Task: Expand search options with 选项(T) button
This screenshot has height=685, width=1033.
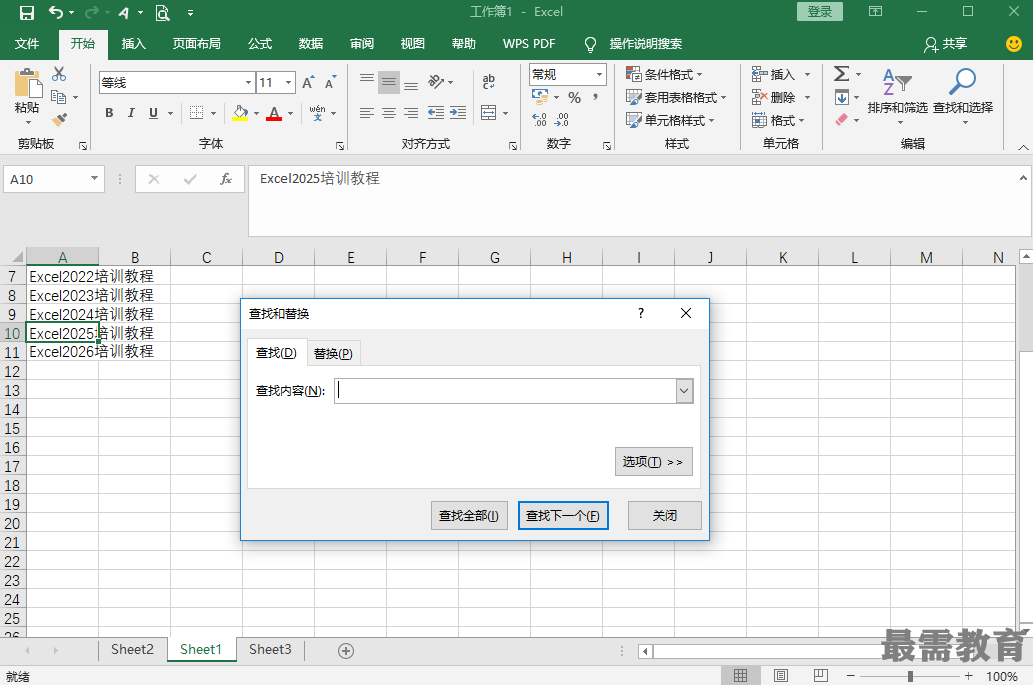Action: coord(653,462)
